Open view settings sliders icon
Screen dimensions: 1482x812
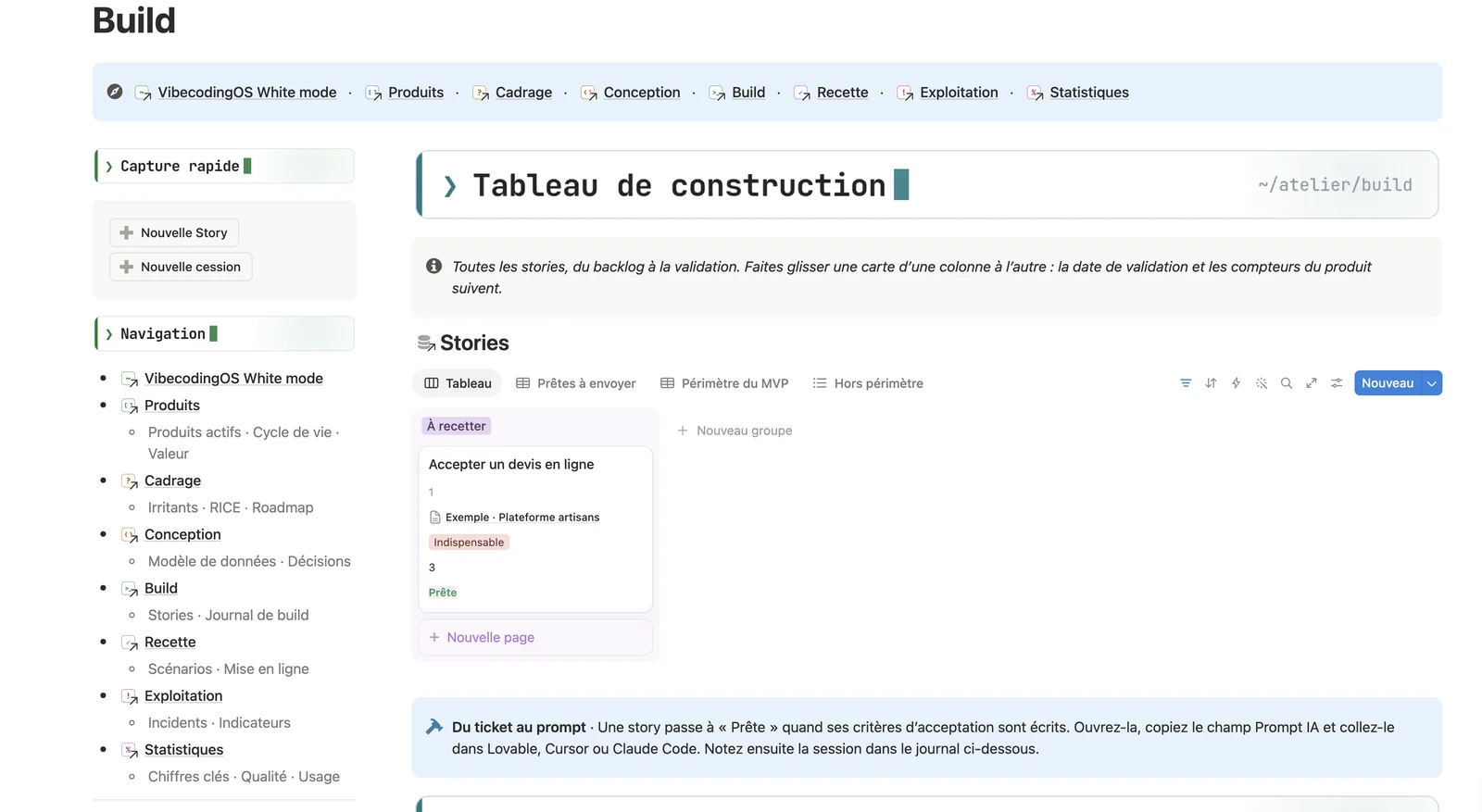[x=1337, y=383]
